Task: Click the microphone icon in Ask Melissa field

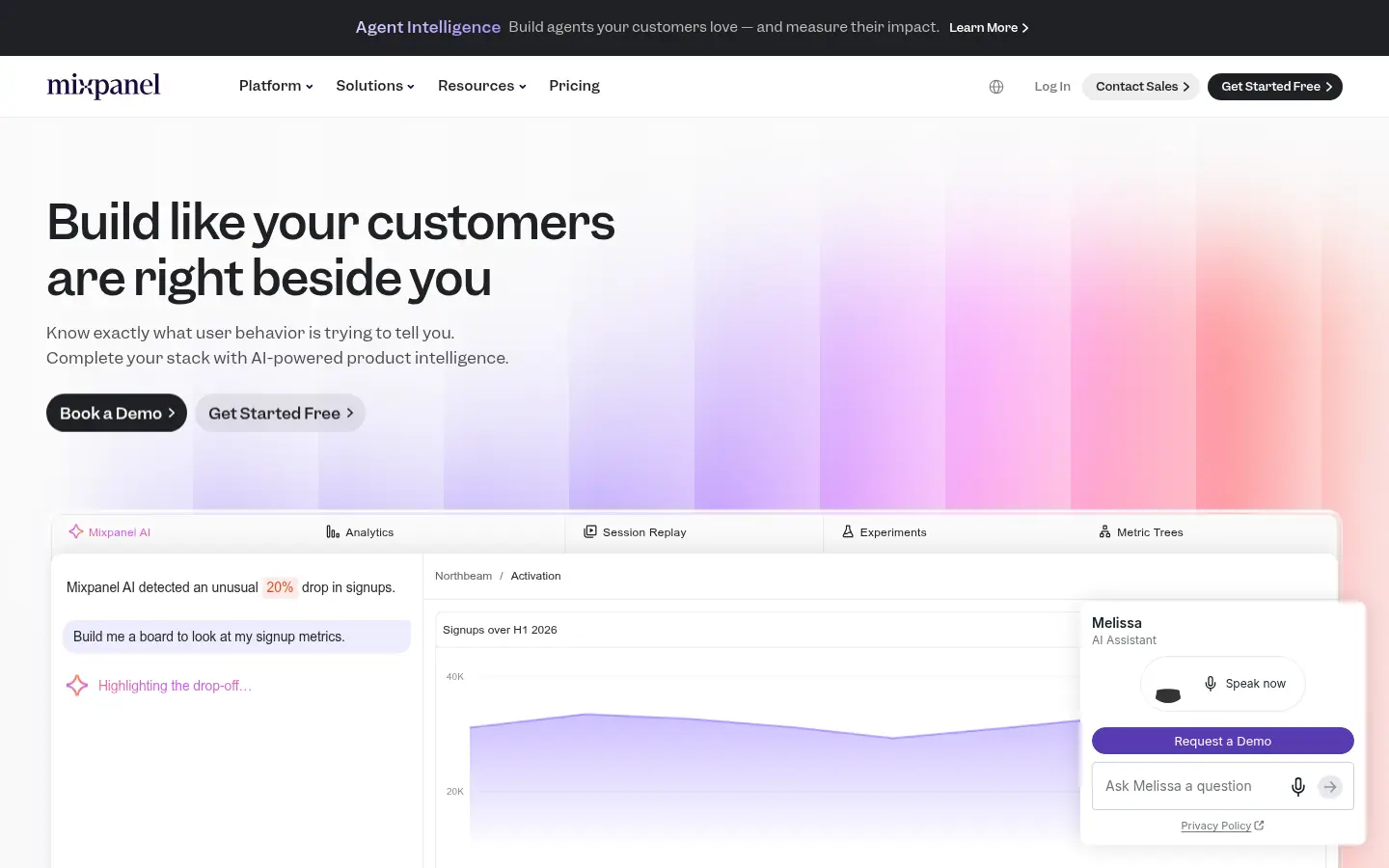Action: click(x=1298, y=787)
